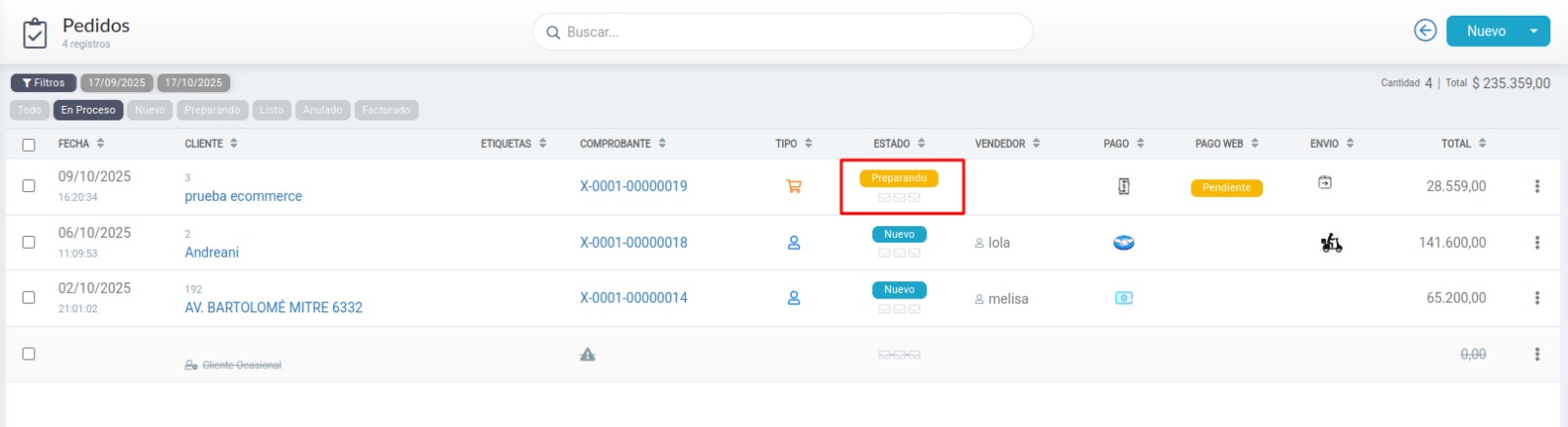Click the warning triangle icon in last row

click(x=588, y=355)
